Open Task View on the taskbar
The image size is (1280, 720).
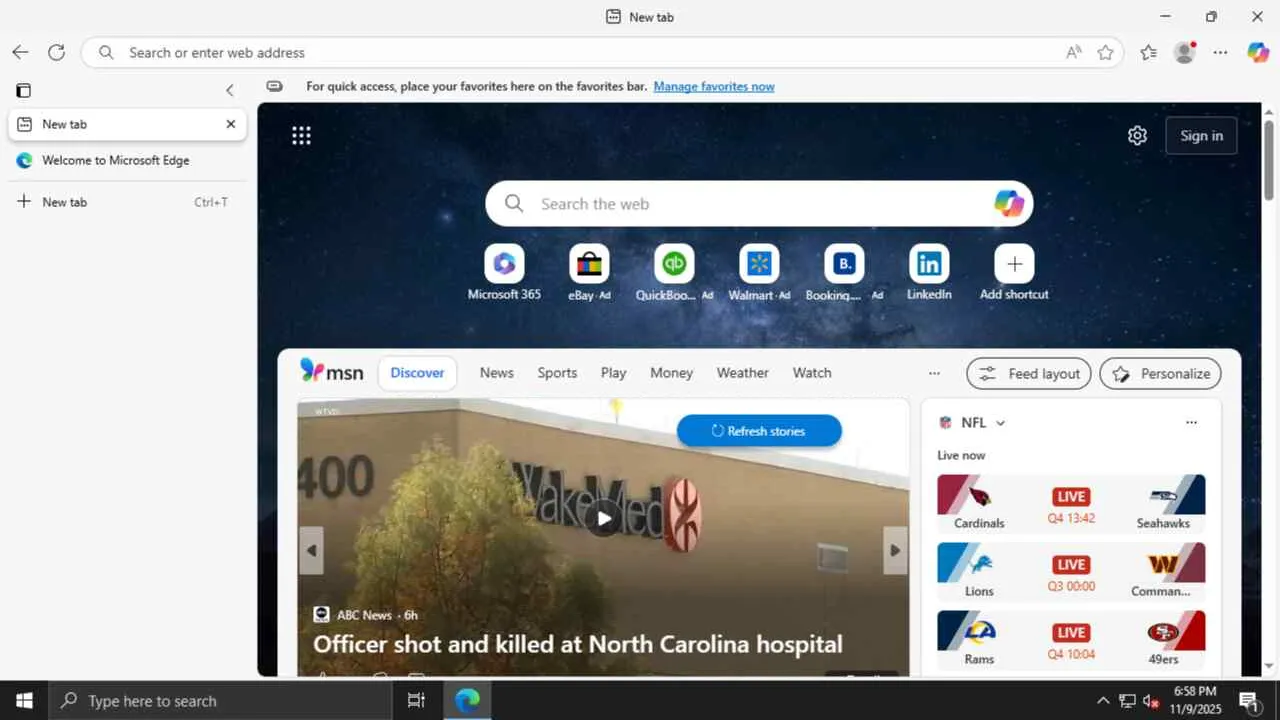417,701
